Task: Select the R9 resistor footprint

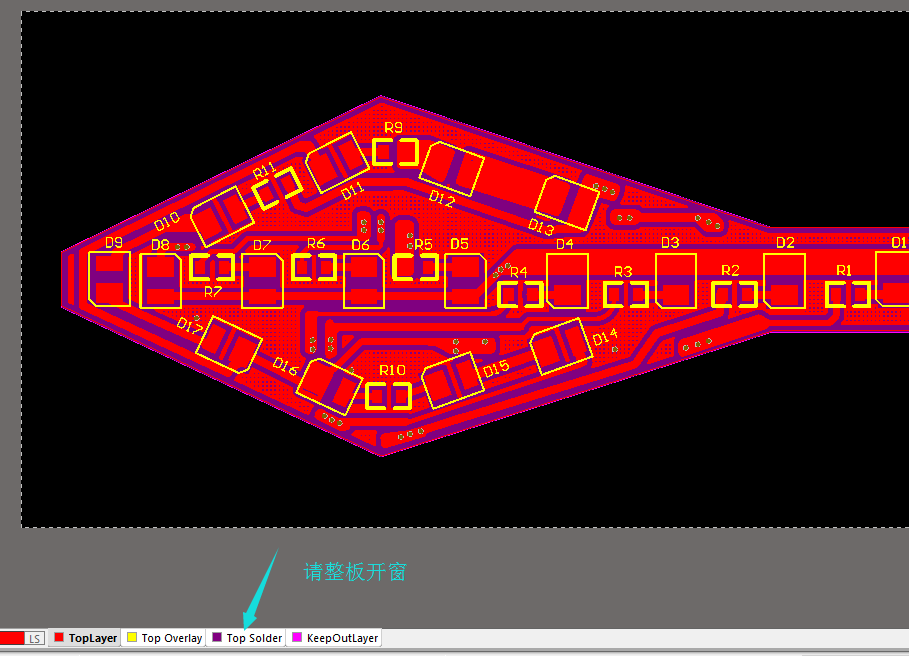Action: (395, 152)
